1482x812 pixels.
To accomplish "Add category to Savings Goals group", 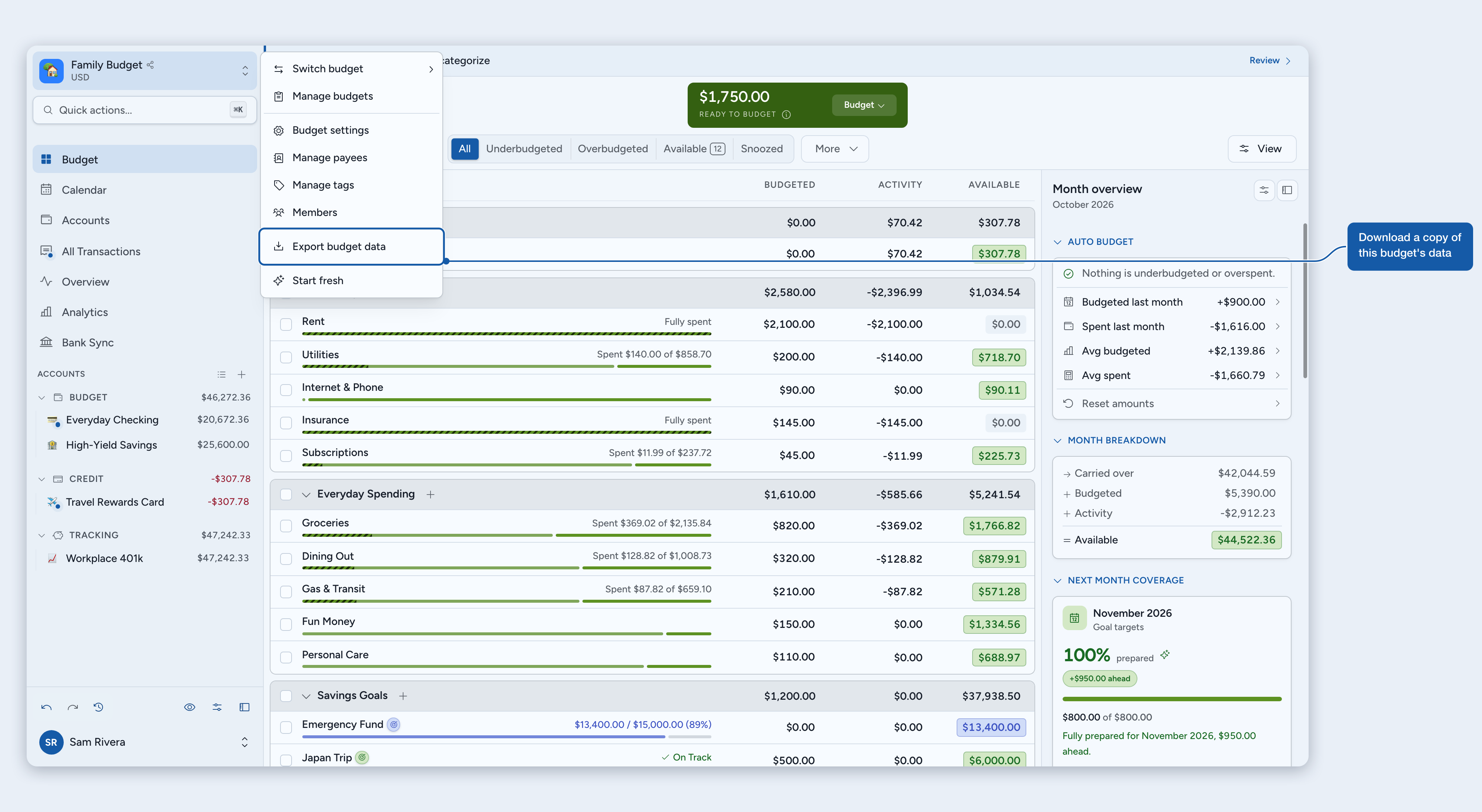I will point(403,696).
